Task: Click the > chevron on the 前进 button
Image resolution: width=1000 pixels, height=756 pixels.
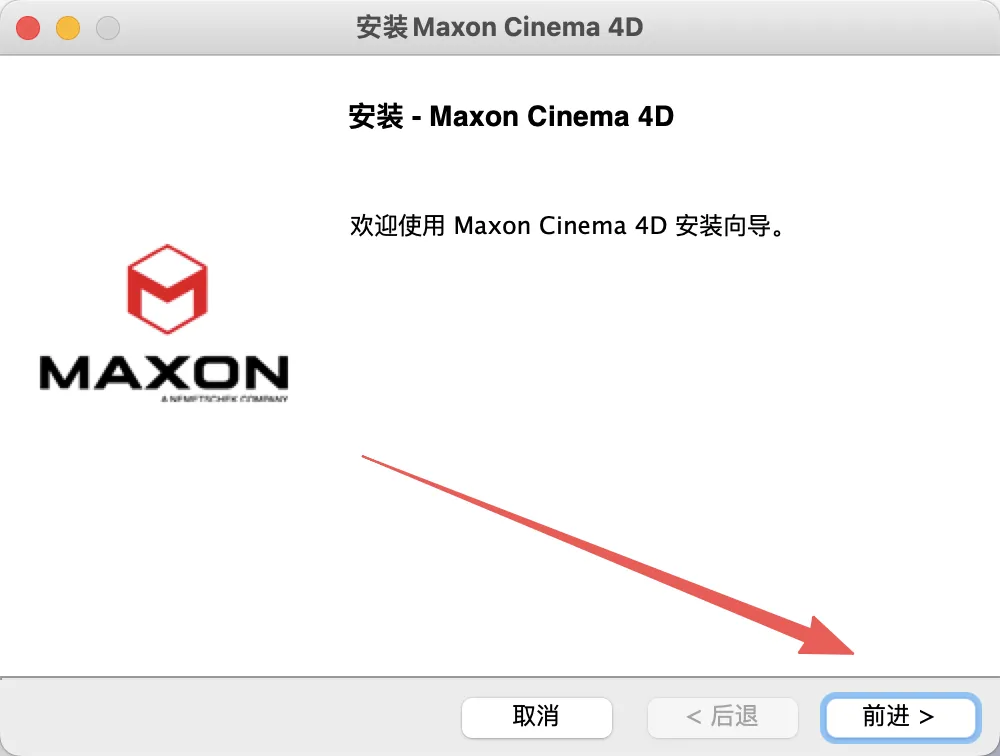Action: coord(927,717)
